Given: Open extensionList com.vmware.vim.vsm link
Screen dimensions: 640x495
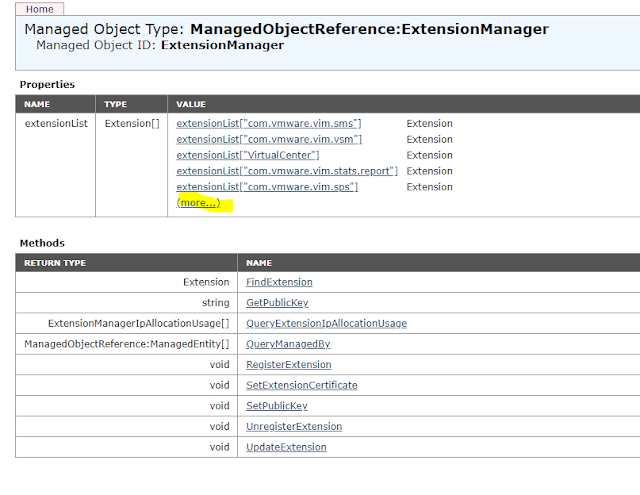Looking at the screenshot, I should pyautogui.click(x=269, y=140).
